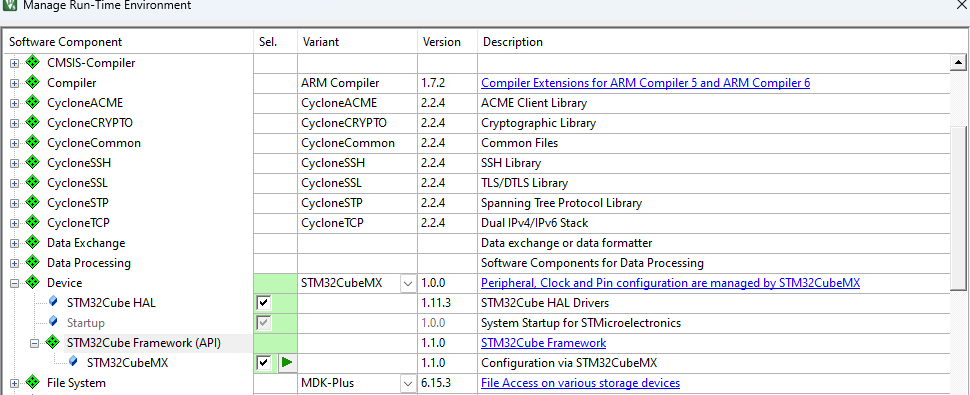Click the CycloneCommon green diamond icon
Image resolution: width=970 pixels, height=395 pixels.
click(33, 143)
